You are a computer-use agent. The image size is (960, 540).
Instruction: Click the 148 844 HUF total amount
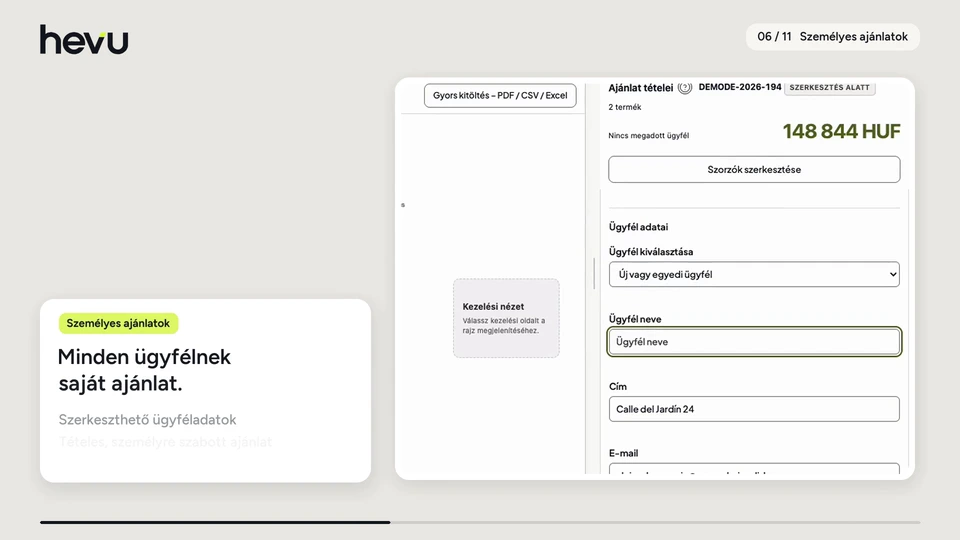[841, 131]
